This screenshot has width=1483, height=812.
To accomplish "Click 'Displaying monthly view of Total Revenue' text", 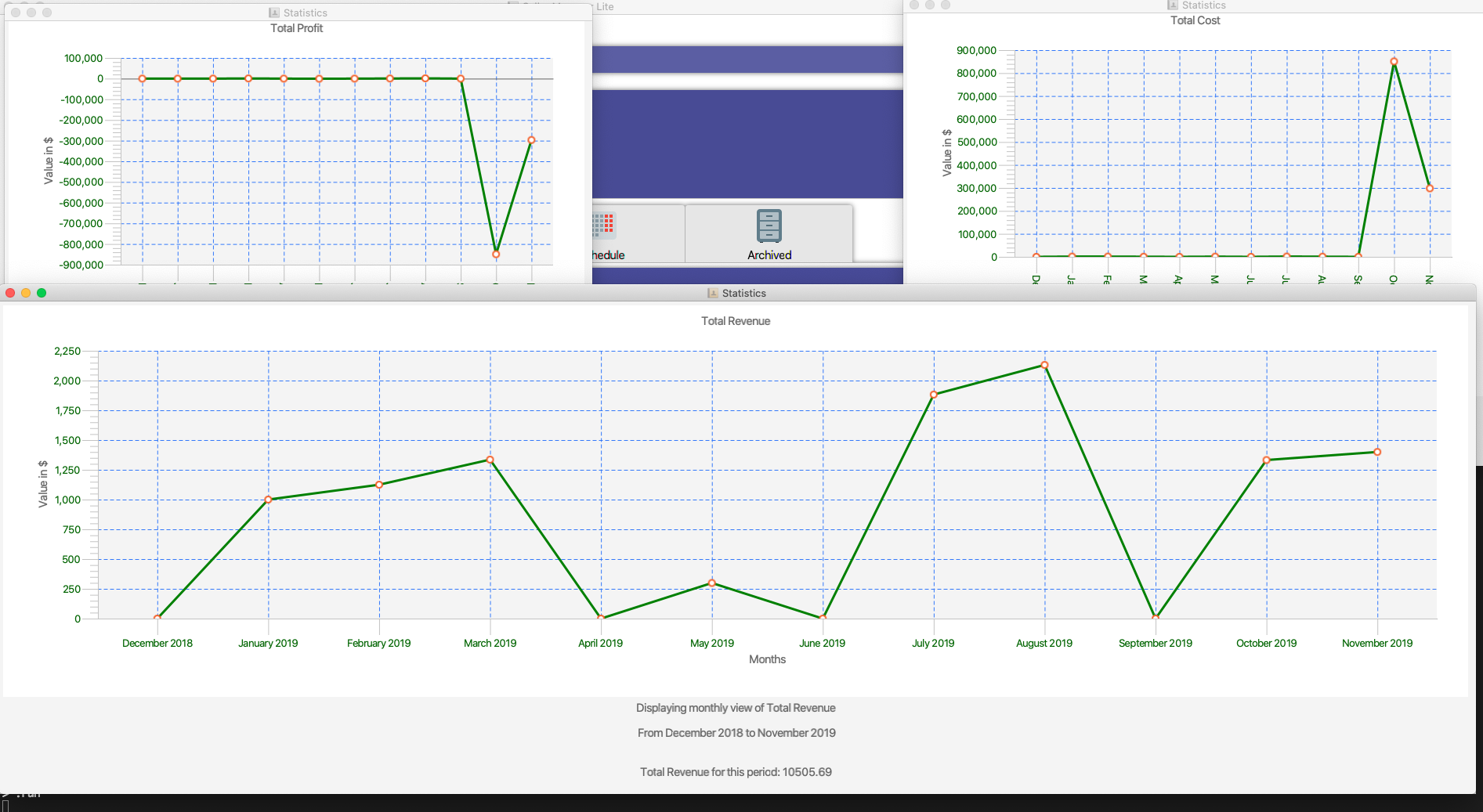I will point(736,708).
